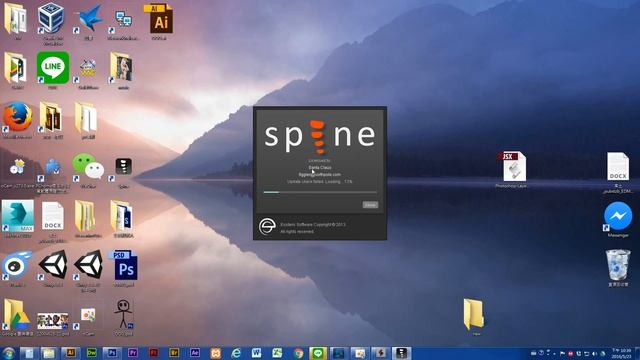The width and height of the screenshot is (640, 360).
Task: Open the stick figure PSD file
Action: (123, 314)
